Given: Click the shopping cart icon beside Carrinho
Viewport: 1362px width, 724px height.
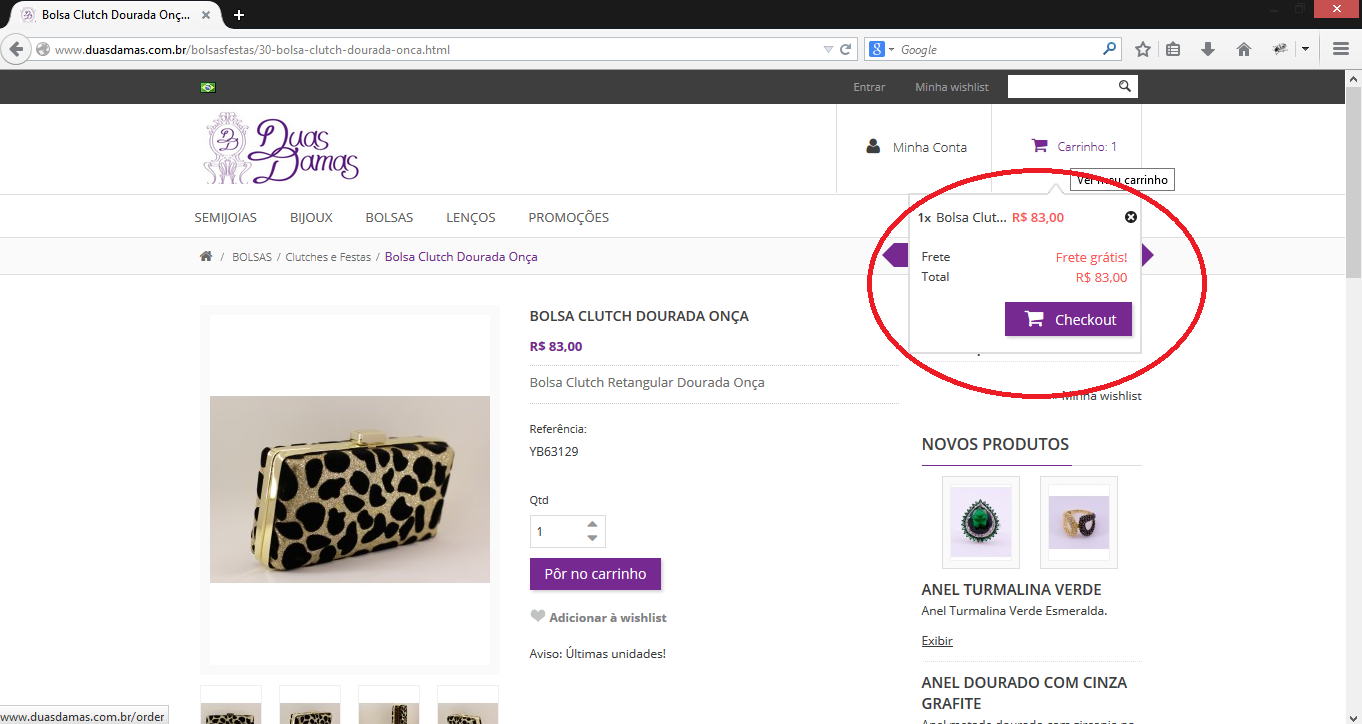Looking at the screenshot, I should [x=1040, y=146].
